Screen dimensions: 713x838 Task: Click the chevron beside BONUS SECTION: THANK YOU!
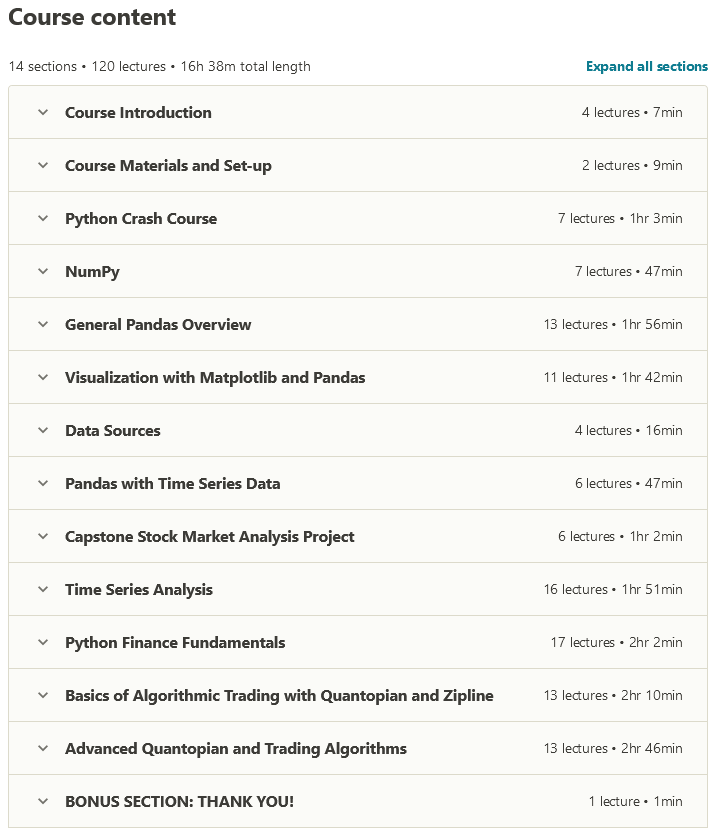43,802
